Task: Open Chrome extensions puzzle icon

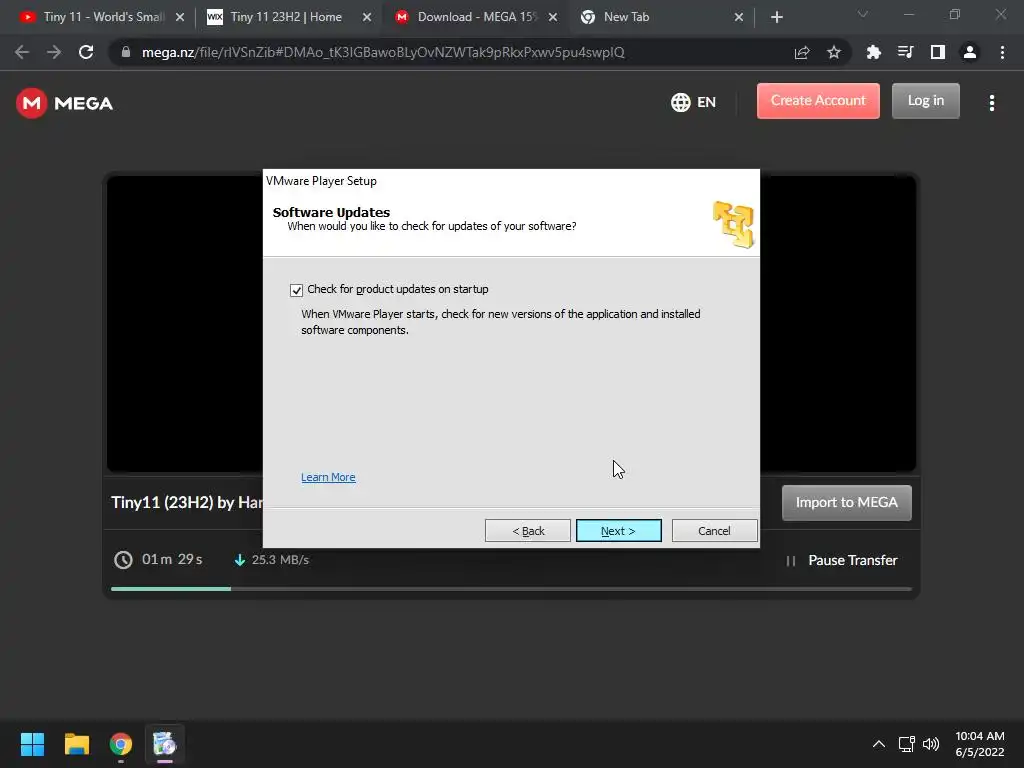Action: pyautogui.click(x=873, y=52)
